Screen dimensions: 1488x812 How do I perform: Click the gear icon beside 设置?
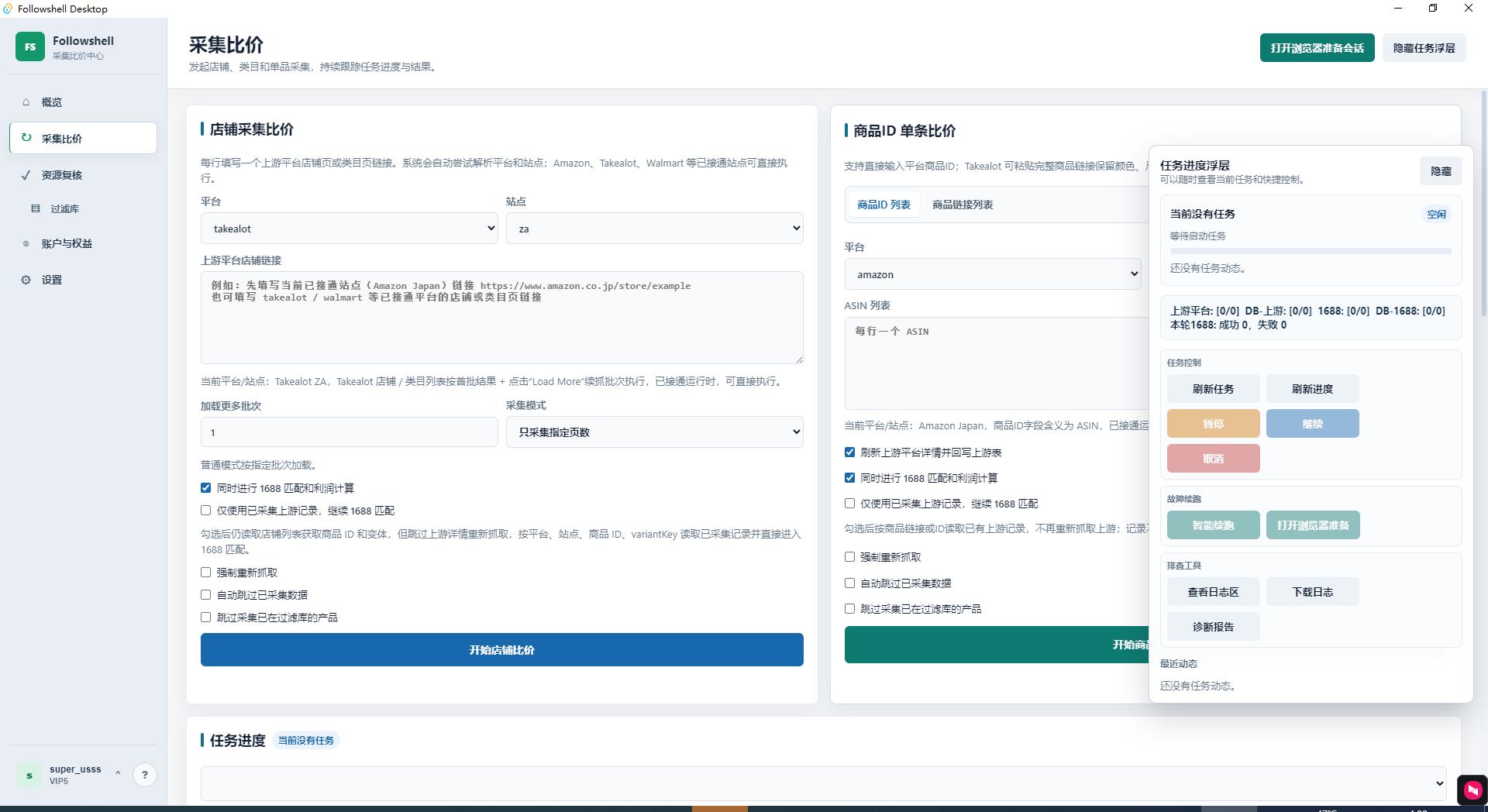[26, 280]
